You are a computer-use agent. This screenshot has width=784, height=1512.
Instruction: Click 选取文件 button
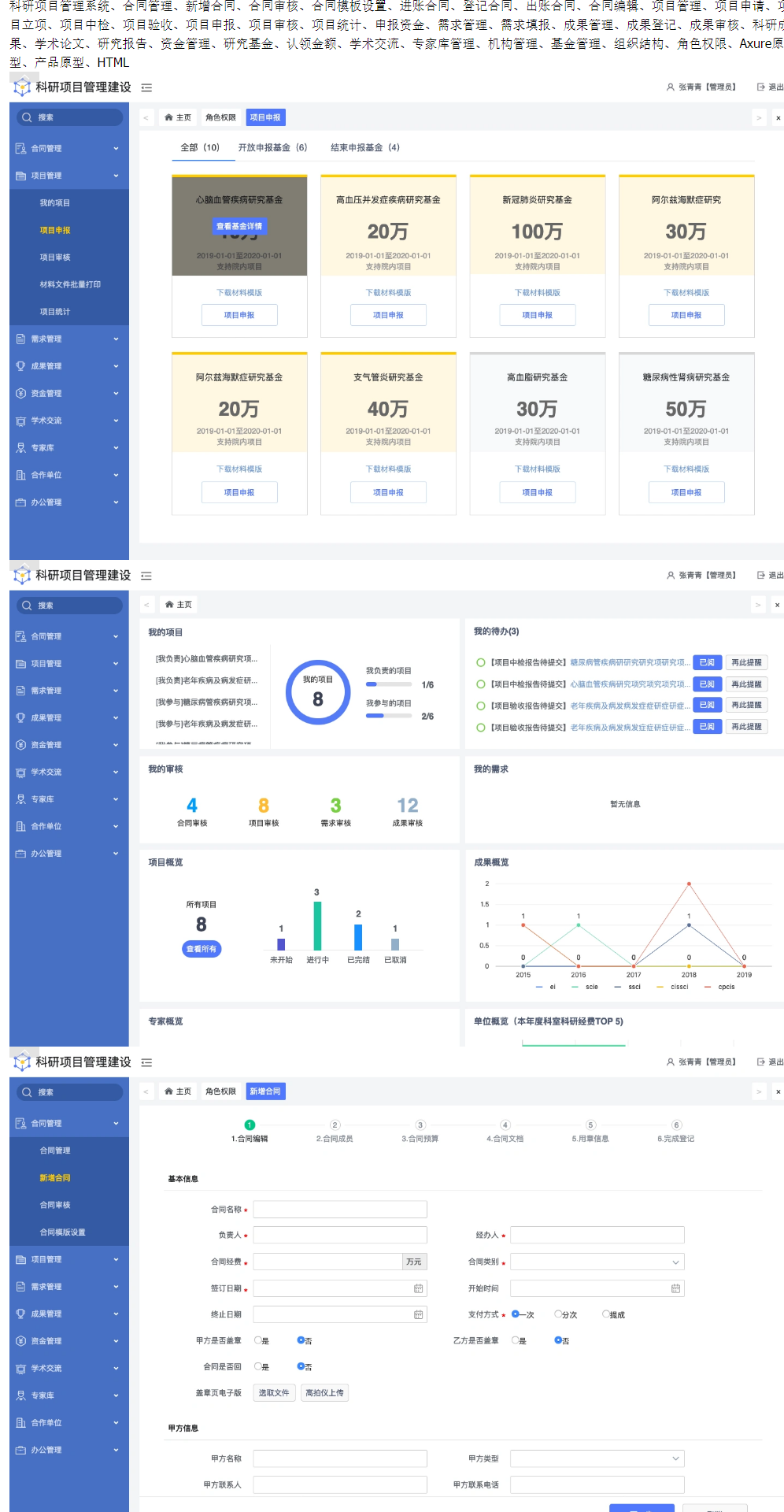click(274, 1393)
